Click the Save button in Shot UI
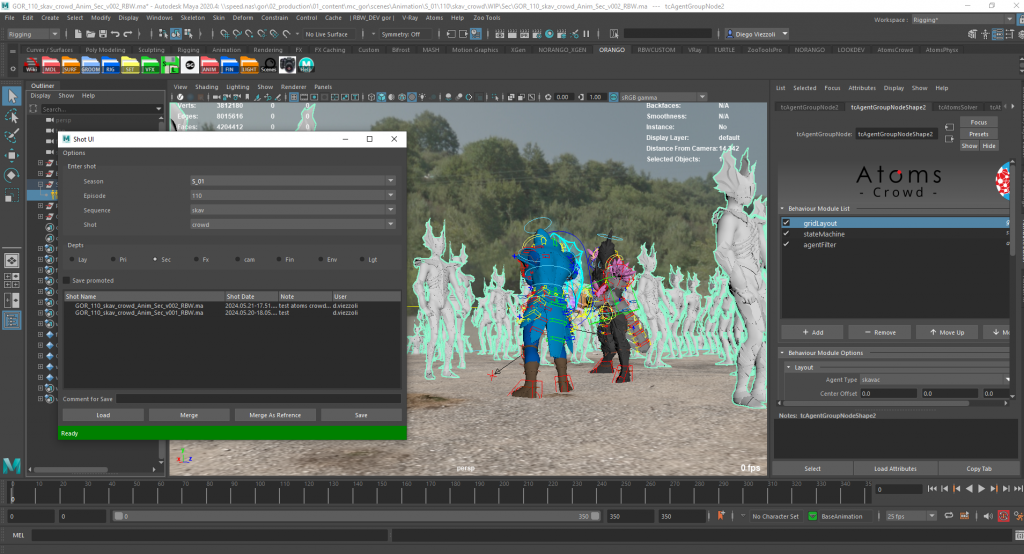Viewport: 1024px width, 554px height. (361, 415)
